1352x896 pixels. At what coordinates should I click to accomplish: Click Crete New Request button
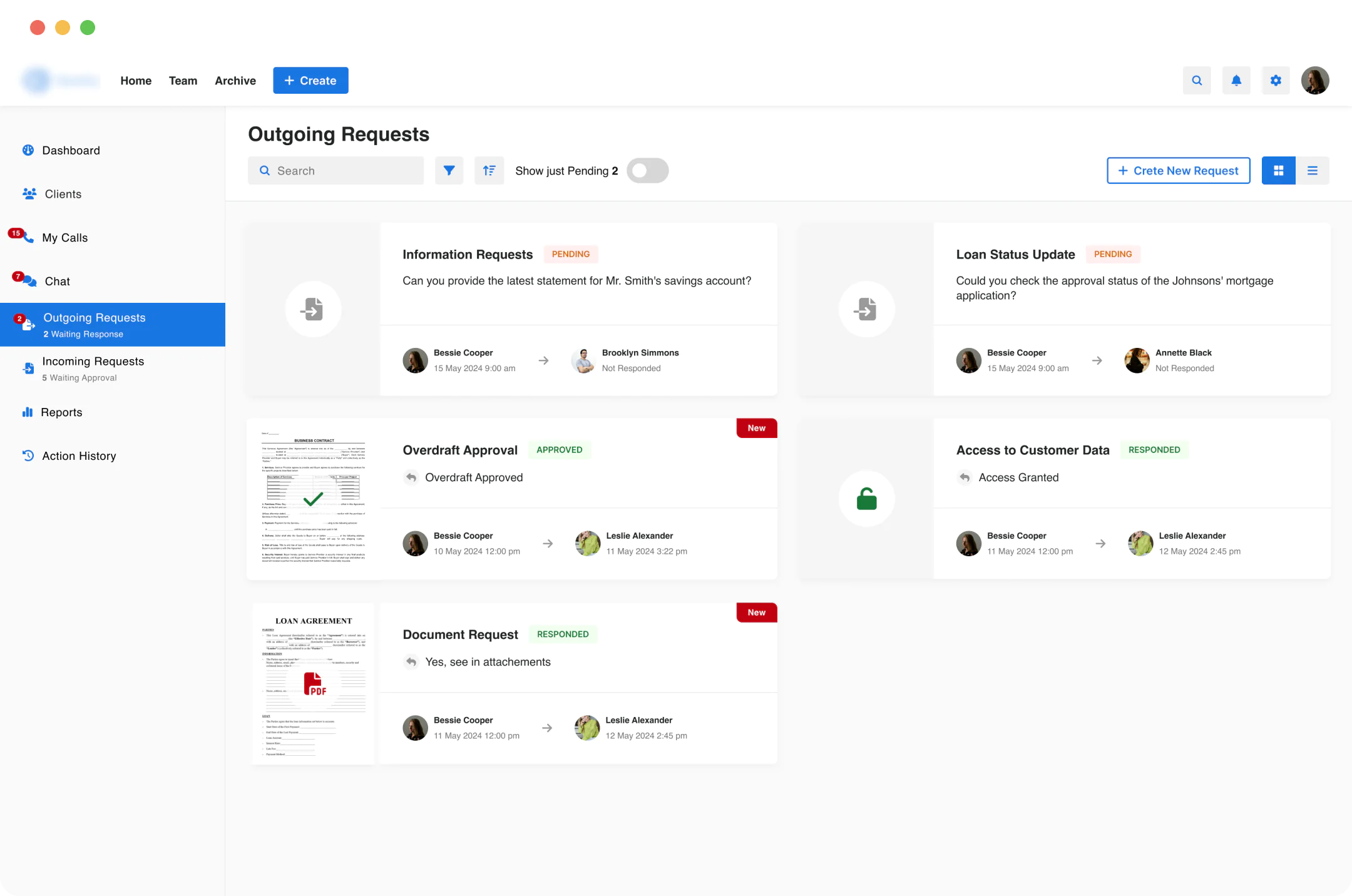1179,171
